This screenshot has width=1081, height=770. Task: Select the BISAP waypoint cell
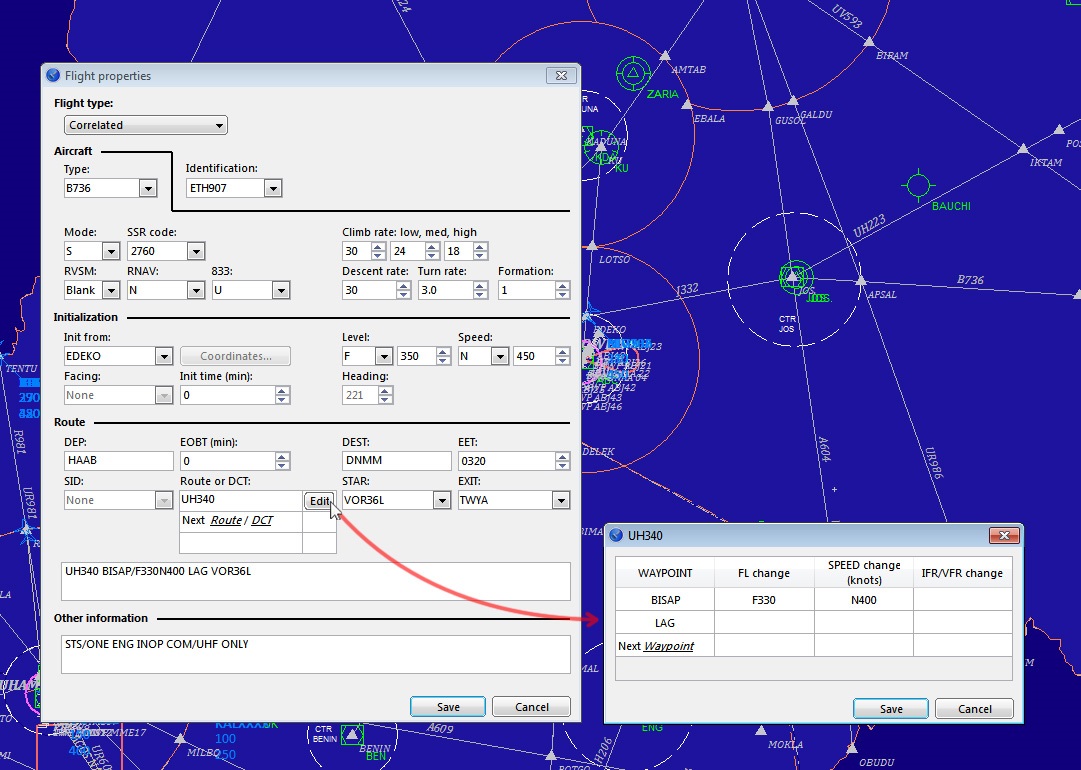point(665,600)
